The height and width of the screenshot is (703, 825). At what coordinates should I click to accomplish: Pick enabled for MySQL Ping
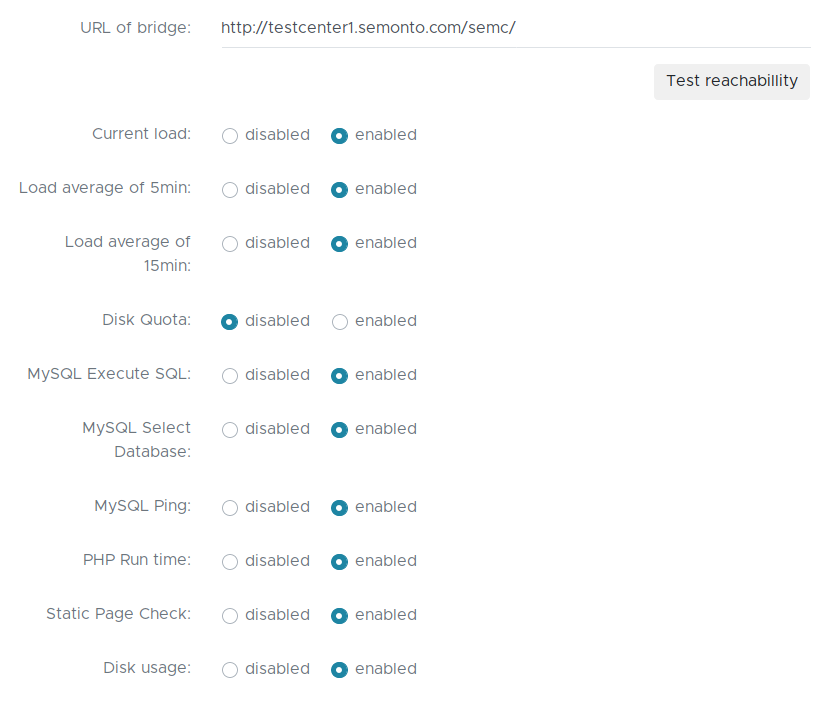click(x=340, y=507)
